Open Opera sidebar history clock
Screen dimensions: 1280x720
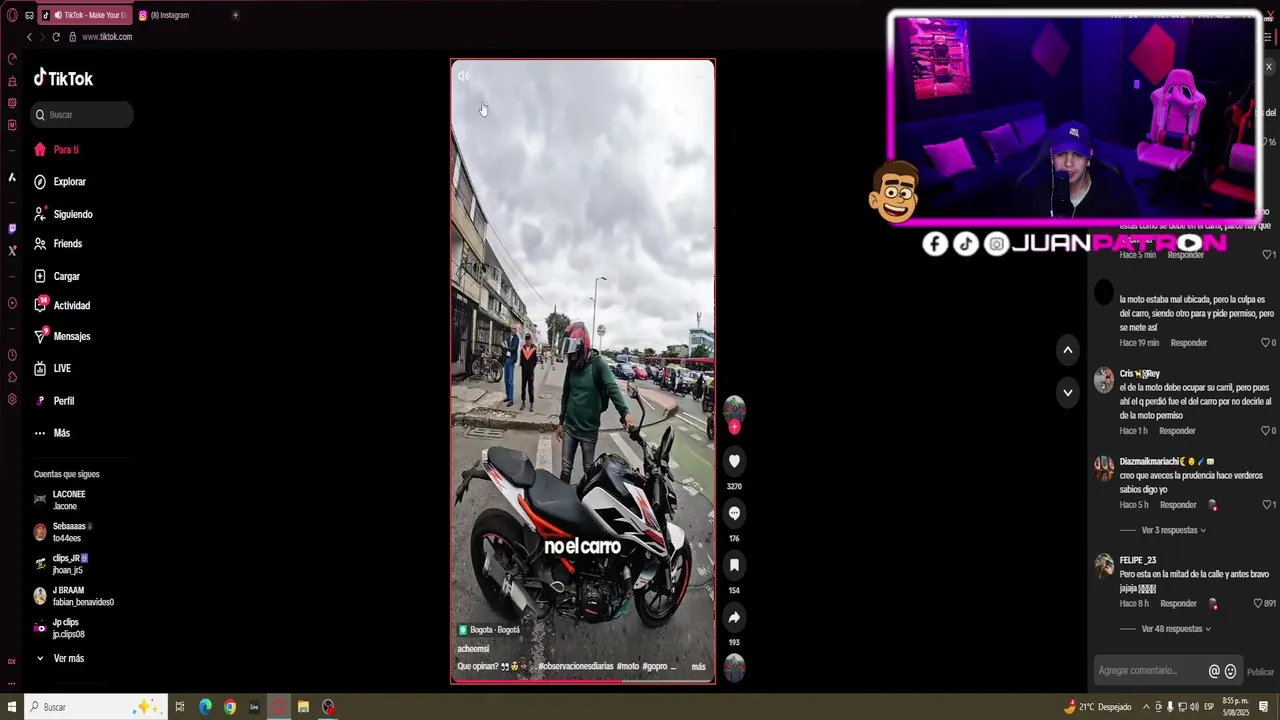[x=12, y=355]
